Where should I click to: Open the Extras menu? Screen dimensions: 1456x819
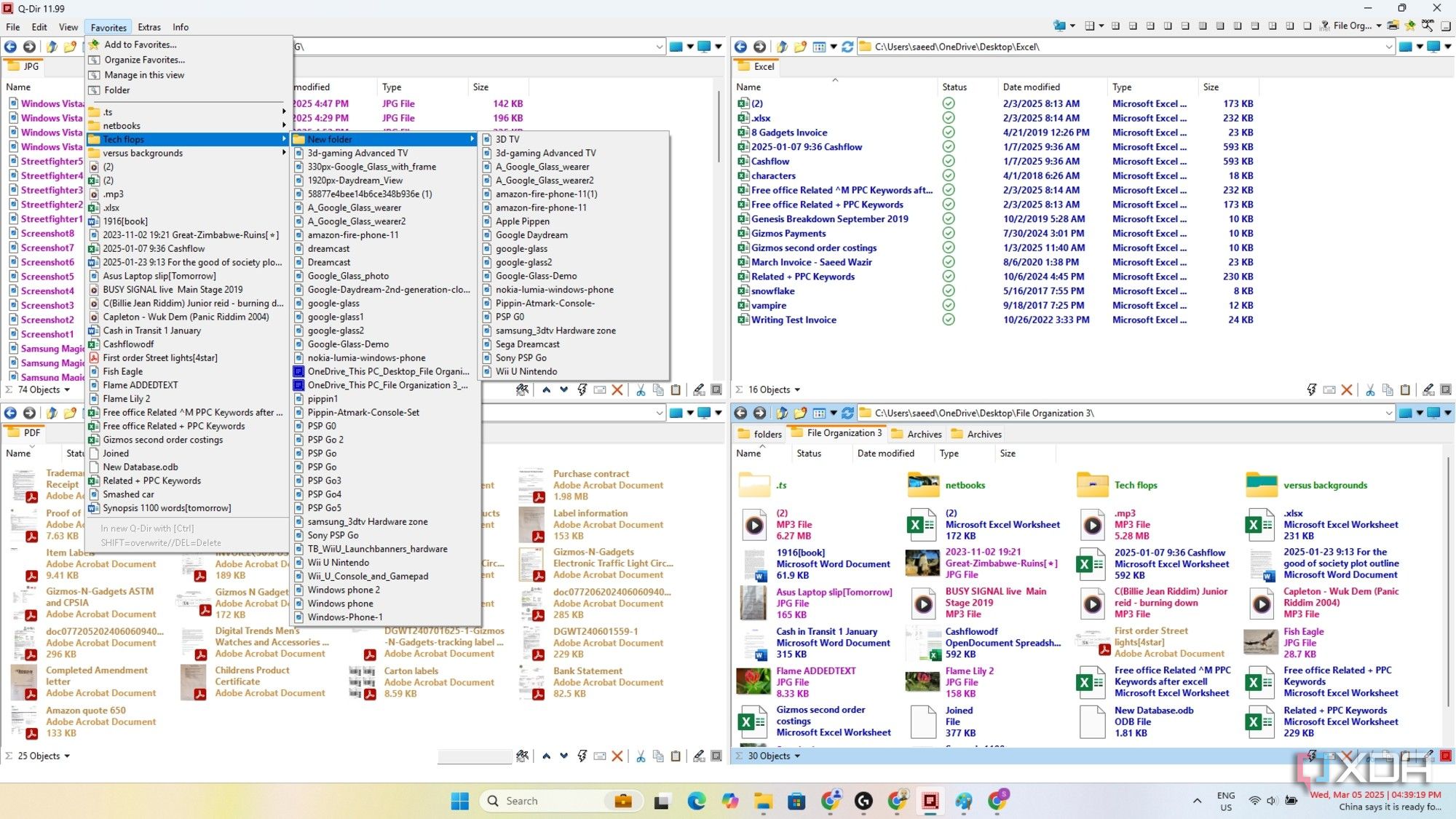[149, 27]
